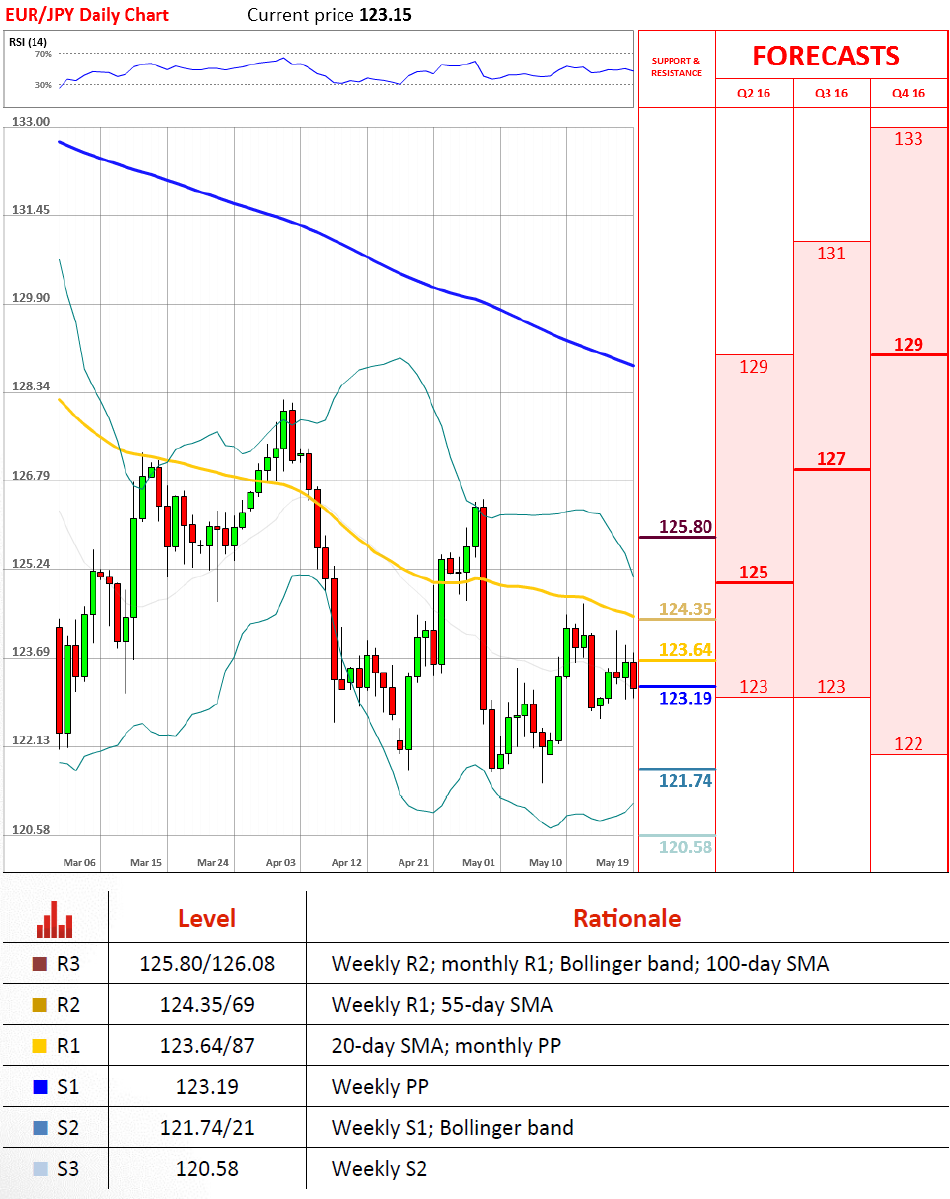Select the Q3 16 column header
This screenshot has height=1199, width=950.
(831, 93)
